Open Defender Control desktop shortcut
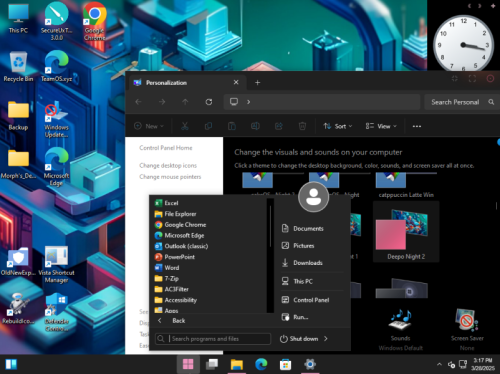This screenshot has height=374, width=500. click(56, 312)
